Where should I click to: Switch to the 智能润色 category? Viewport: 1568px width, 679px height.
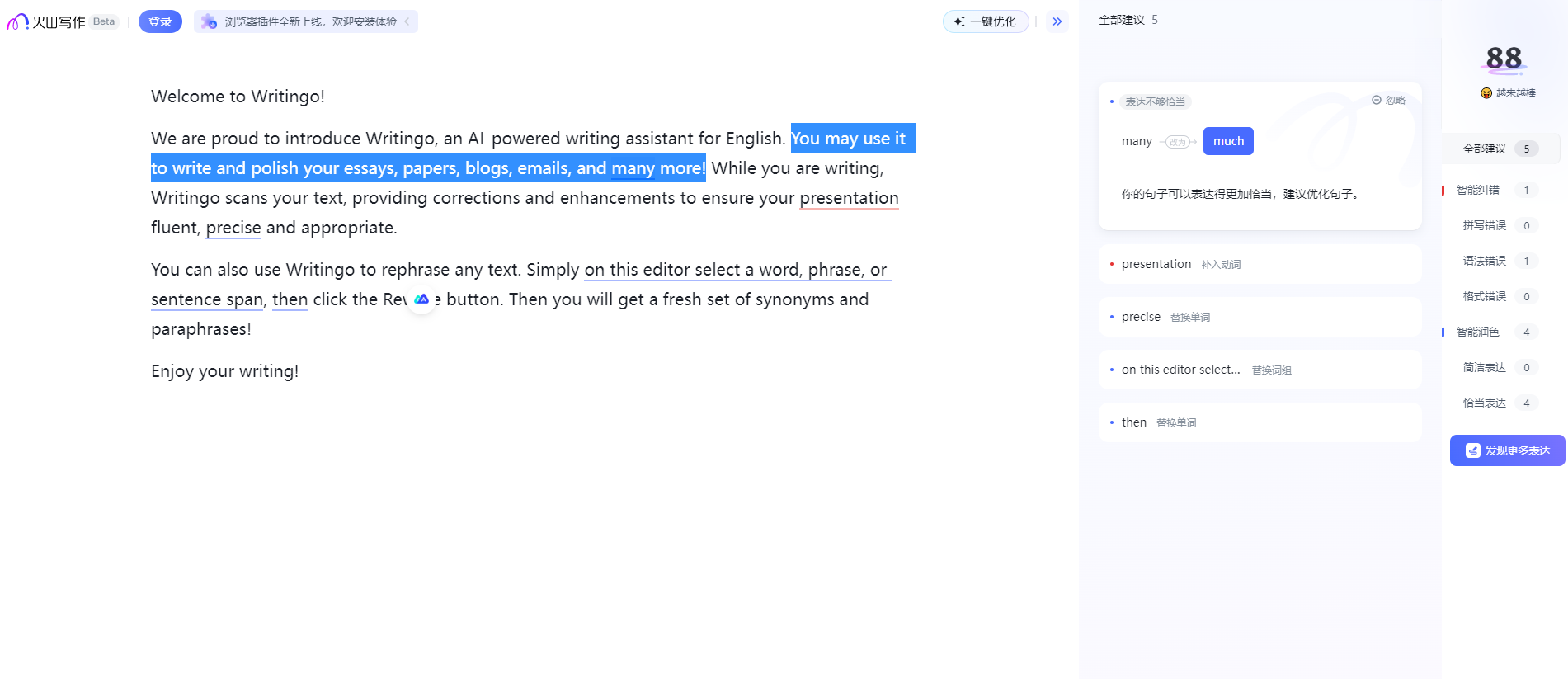click(1478, 332)
